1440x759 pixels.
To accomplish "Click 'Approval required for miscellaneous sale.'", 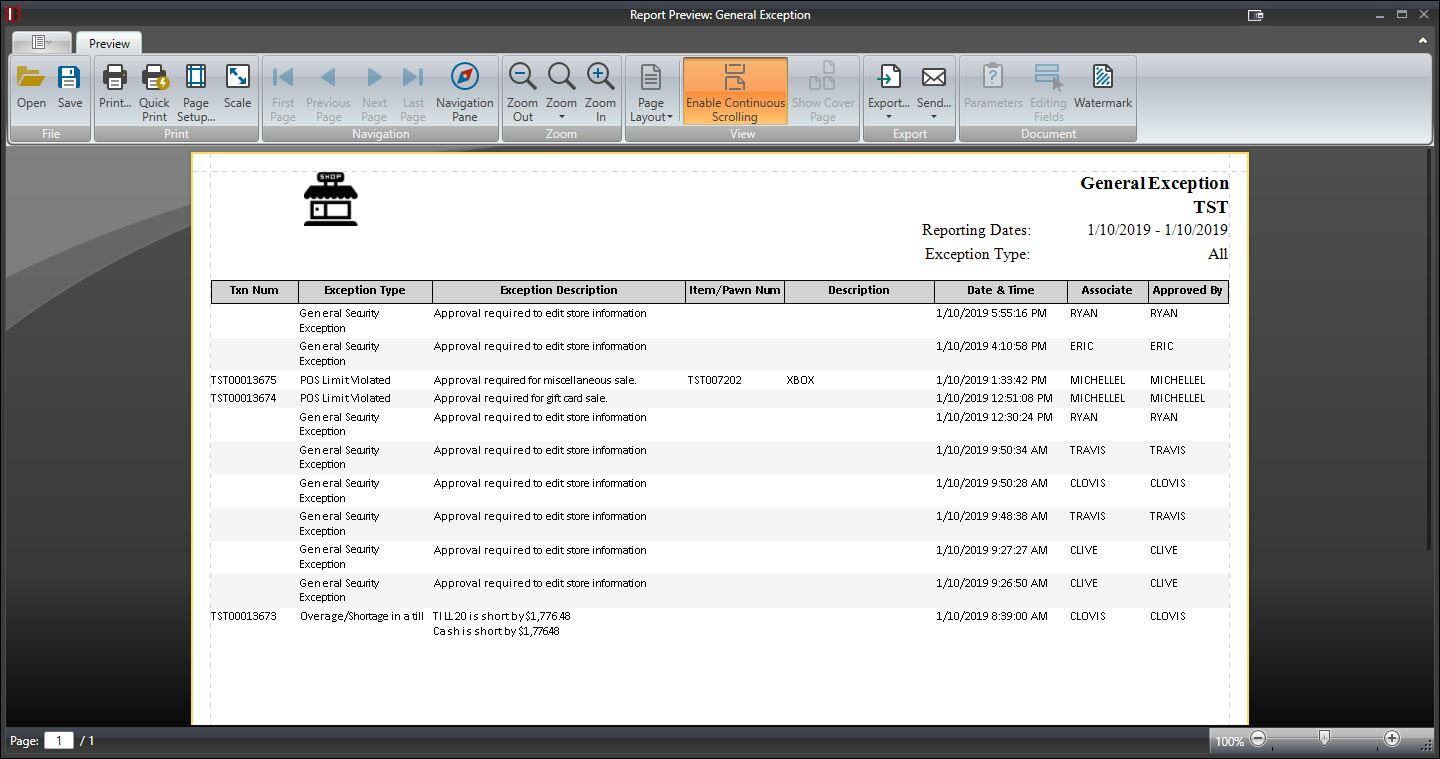I will pos(535,380).
